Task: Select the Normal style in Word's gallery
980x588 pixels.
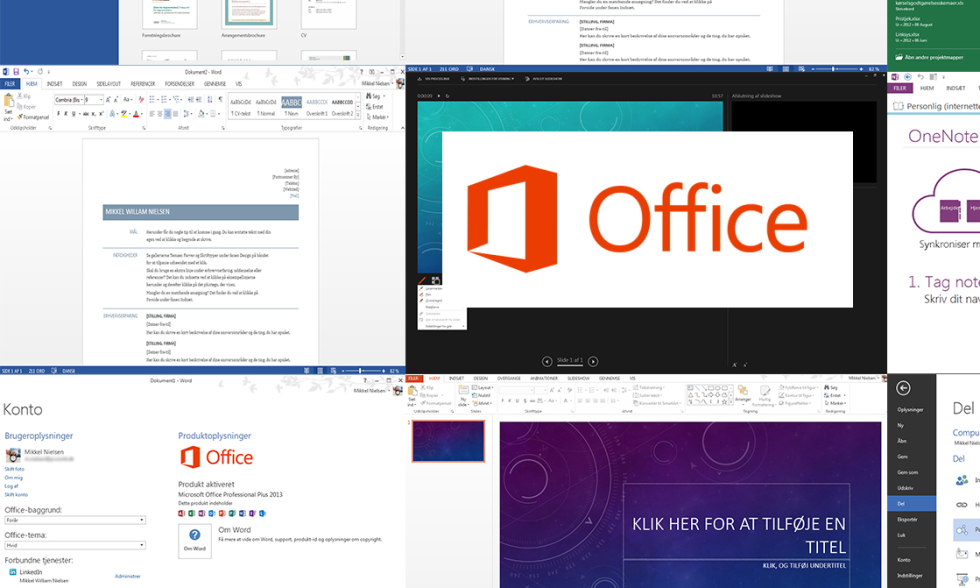Action: click(266, 107)
